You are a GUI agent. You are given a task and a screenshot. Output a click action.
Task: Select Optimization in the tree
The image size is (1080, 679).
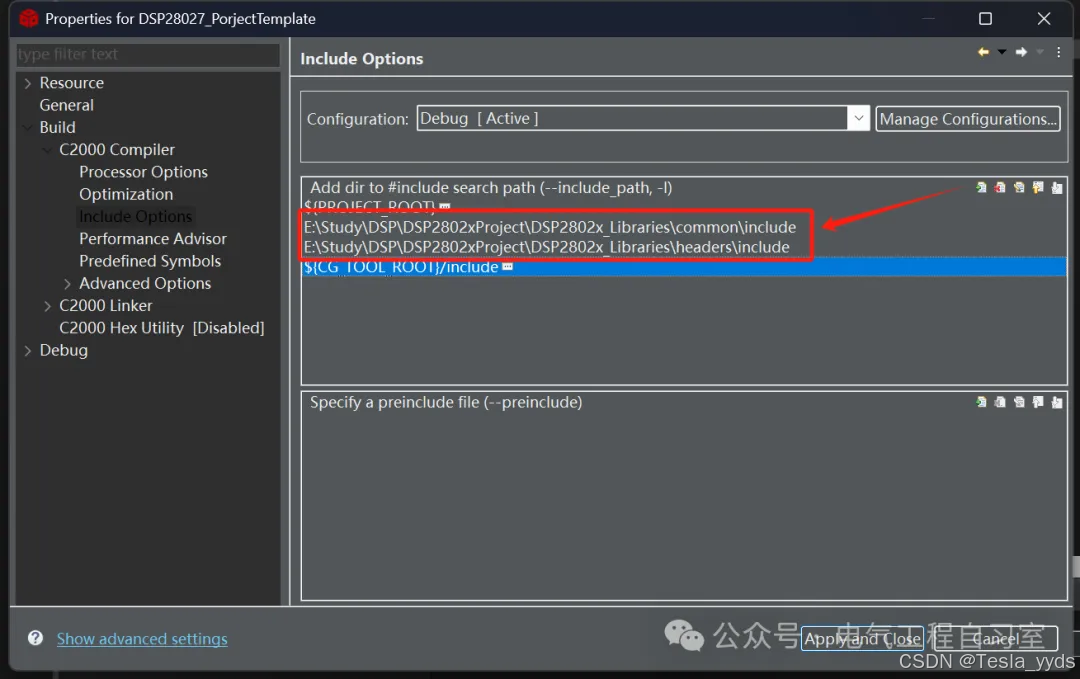(126, 194)
